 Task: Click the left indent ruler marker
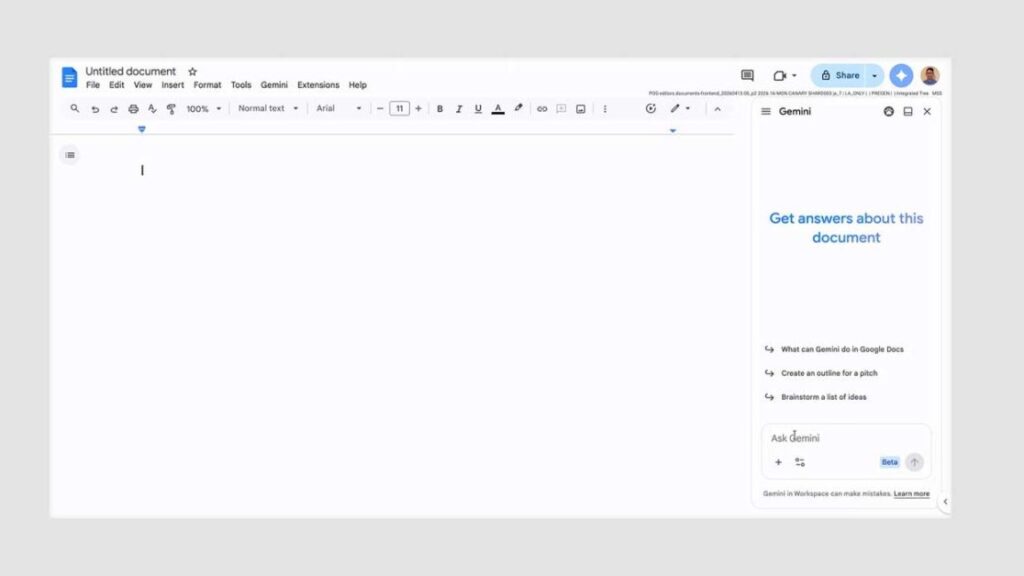142,129
